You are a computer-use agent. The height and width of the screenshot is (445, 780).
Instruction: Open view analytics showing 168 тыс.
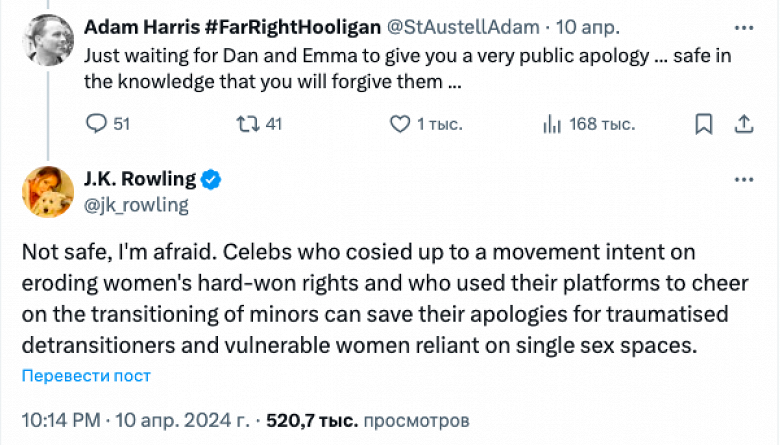551,124
